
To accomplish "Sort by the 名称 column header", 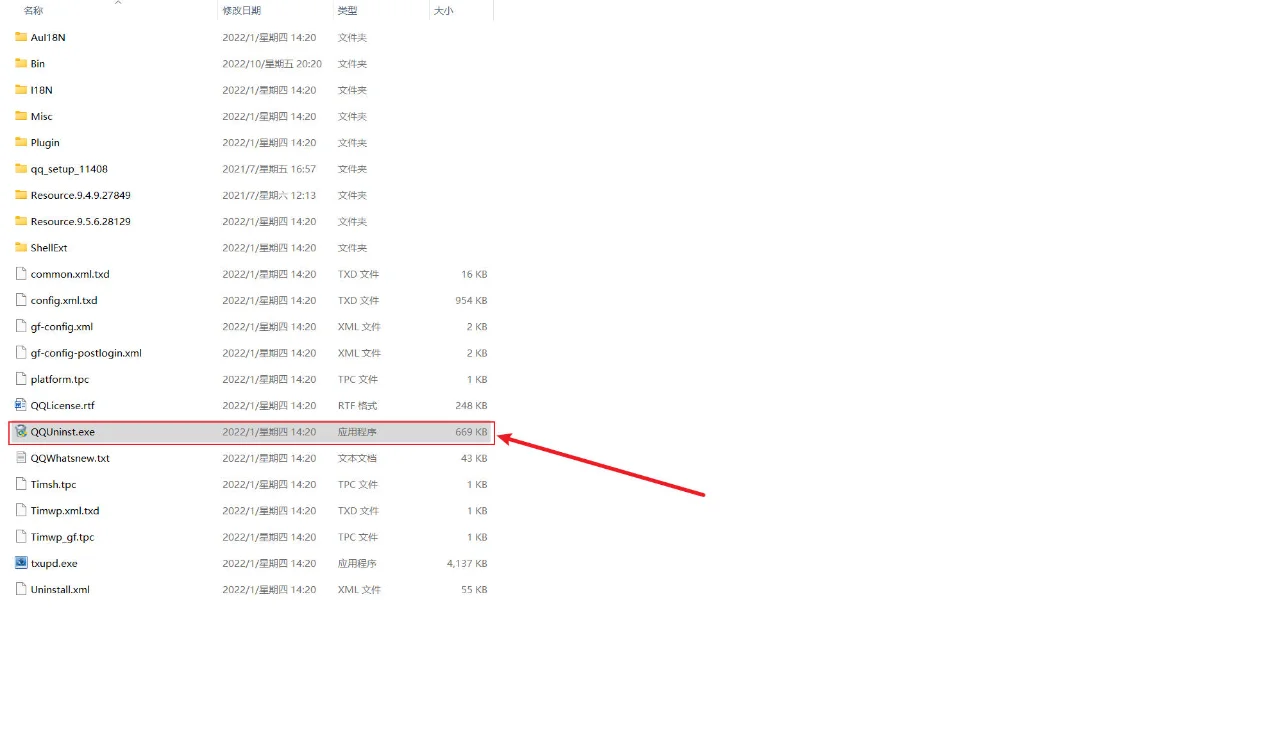I will pos(33,10).
